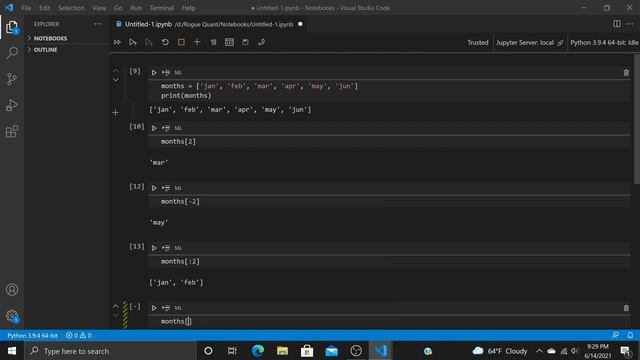Clear all cell outputs toolbar icon
Screen dimensions: 640x360
tap(213, 42)
